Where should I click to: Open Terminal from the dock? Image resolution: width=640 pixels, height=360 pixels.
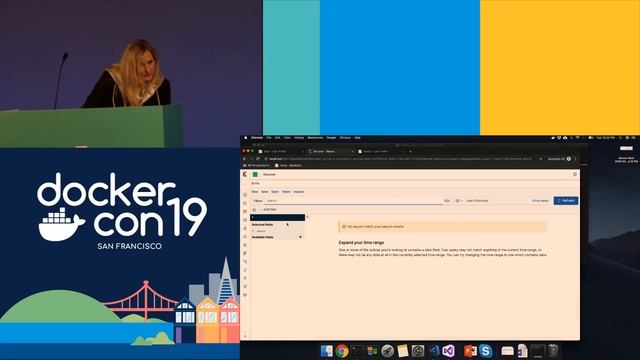point(357,351)
